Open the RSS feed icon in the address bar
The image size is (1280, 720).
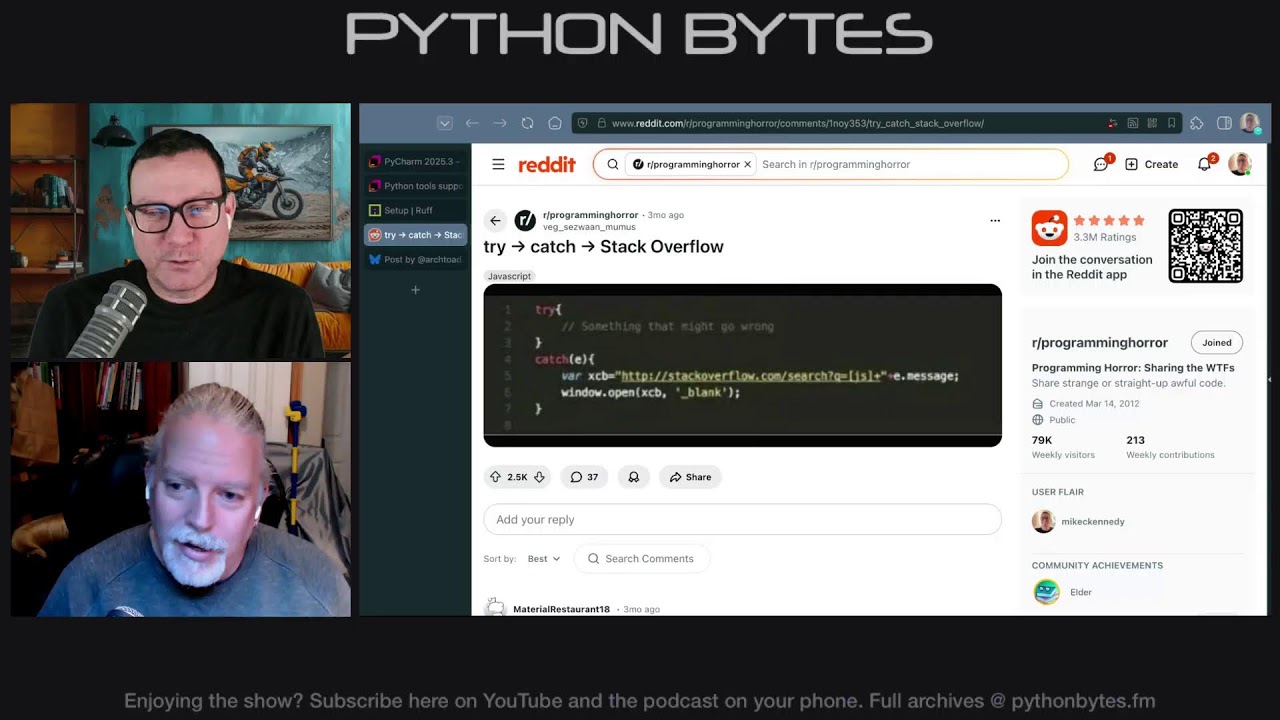[x=1132, y=123]
